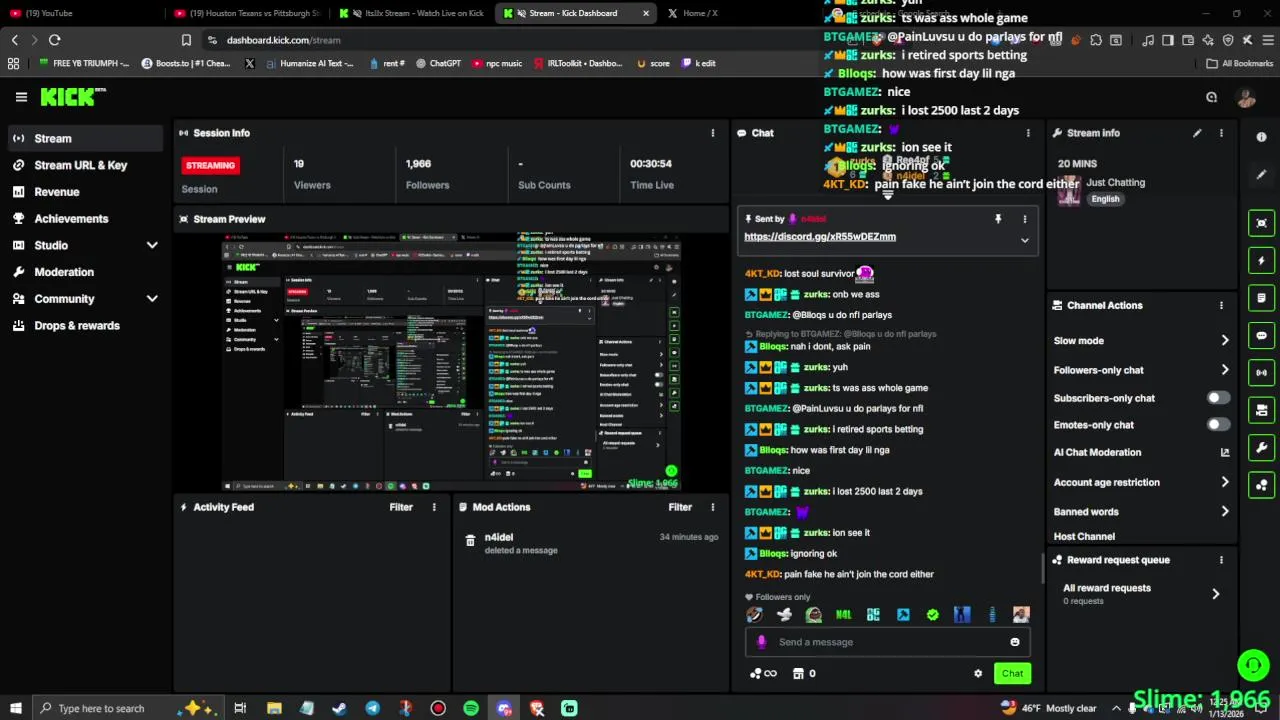1280x720 pixels.
Task: Open Channel Actions three-dot menu
Action: click(1221, 305)
